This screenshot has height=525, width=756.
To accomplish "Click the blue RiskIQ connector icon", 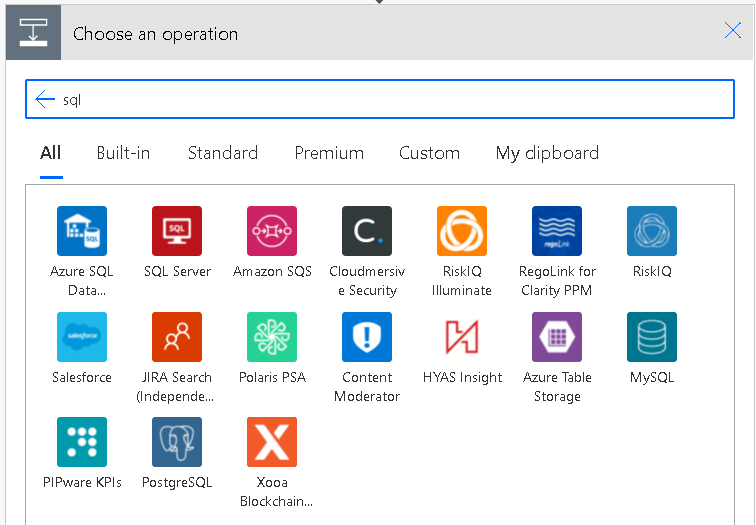I will [x=652, y=231].
